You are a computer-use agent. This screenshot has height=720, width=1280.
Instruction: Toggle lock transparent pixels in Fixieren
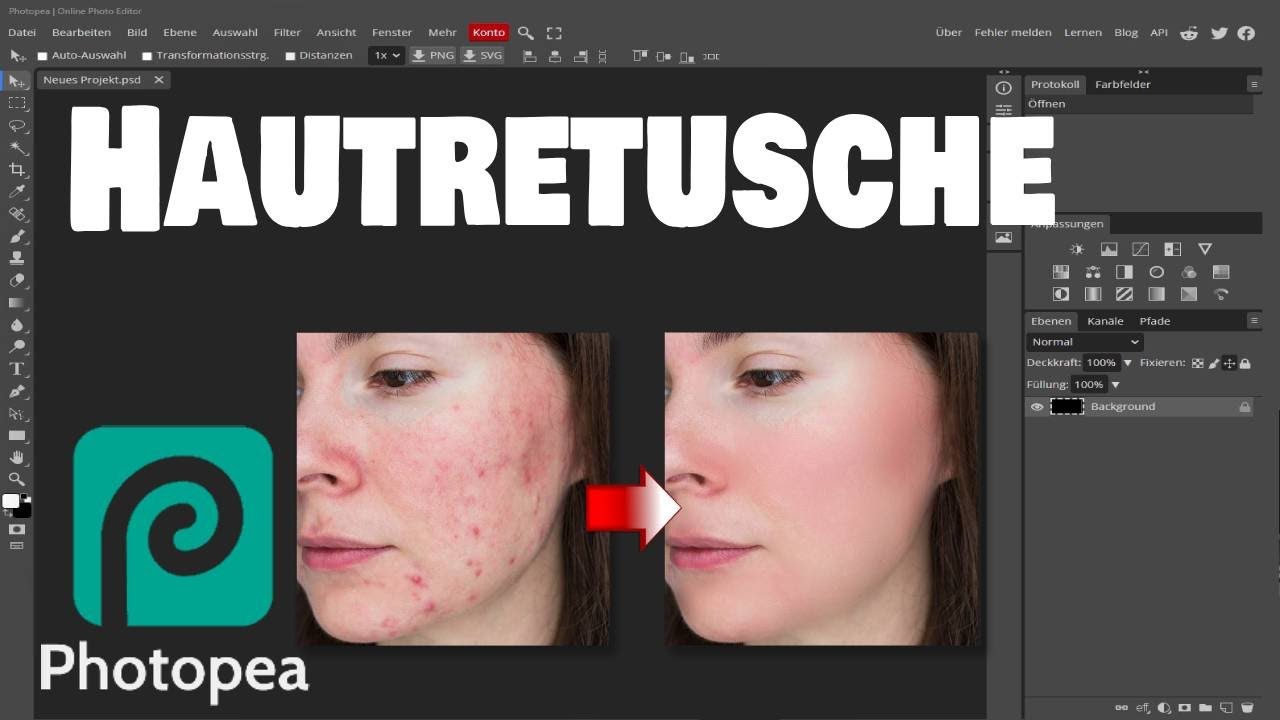[1197, 363]
